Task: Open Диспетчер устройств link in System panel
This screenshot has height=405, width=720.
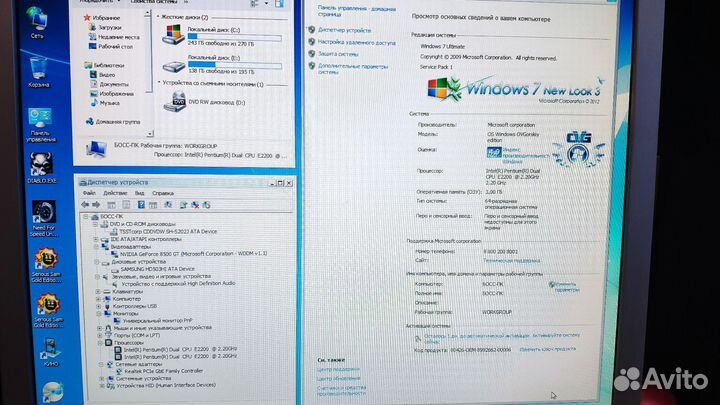Action: [344, 30]
